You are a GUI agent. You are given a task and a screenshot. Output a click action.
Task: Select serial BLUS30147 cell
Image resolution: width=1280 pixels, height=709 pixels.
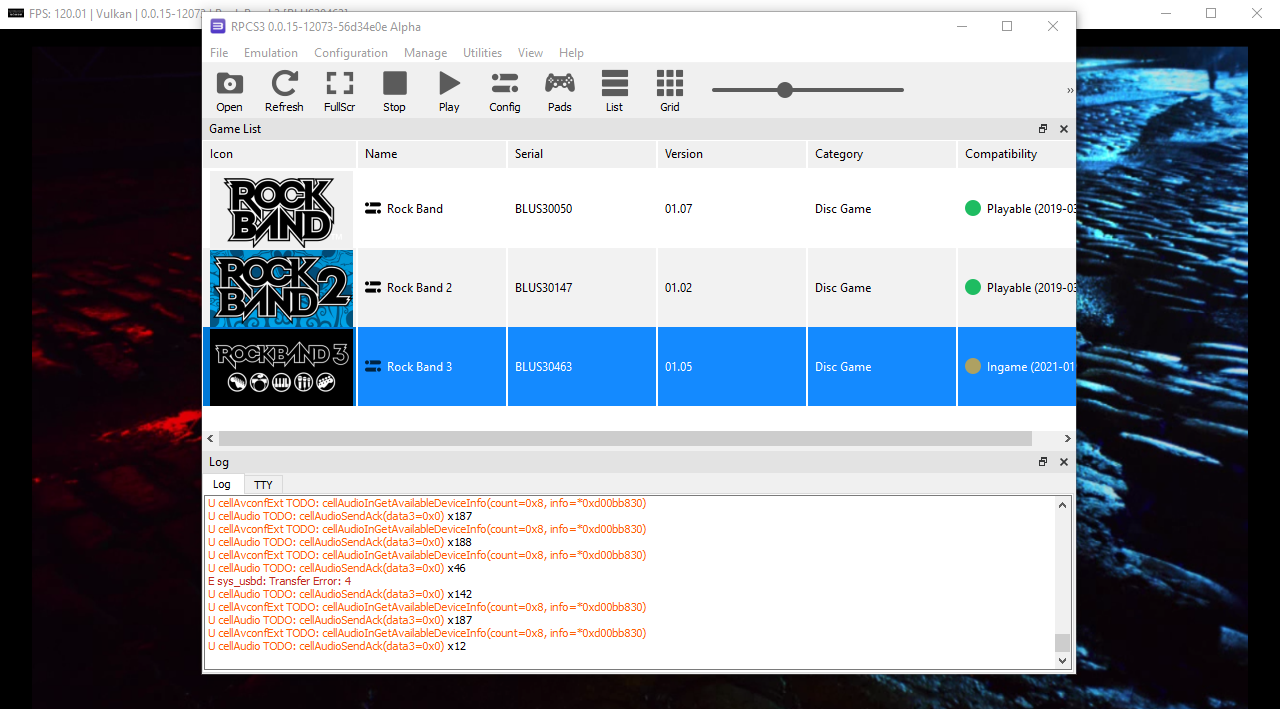(582, 288)
